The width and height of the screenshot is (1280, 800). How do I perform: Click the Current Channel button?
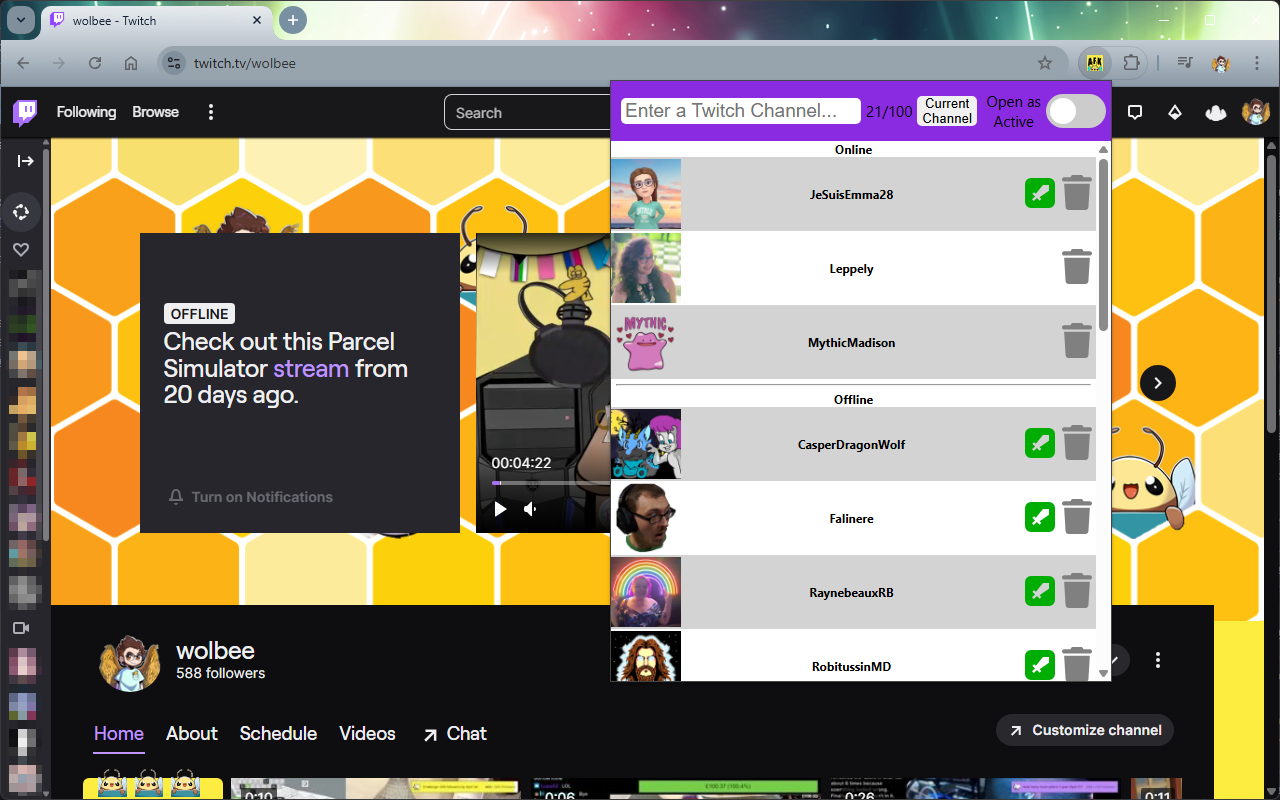pos(947,111)
